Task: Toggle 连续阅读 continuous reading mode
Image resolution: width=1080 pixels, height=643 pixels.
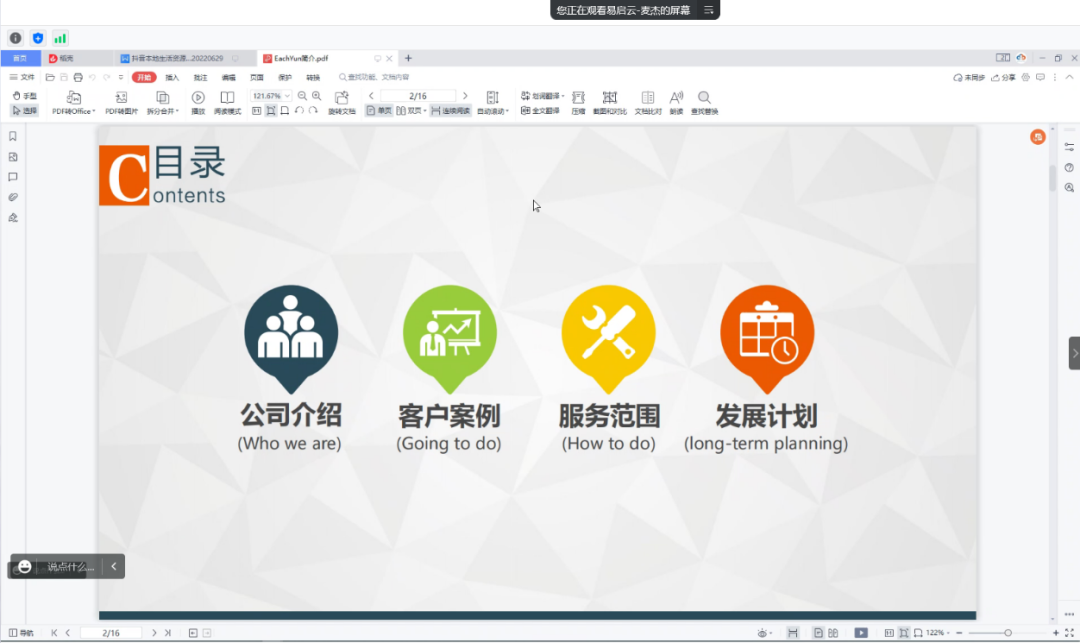Action: [x=450, y=111]
